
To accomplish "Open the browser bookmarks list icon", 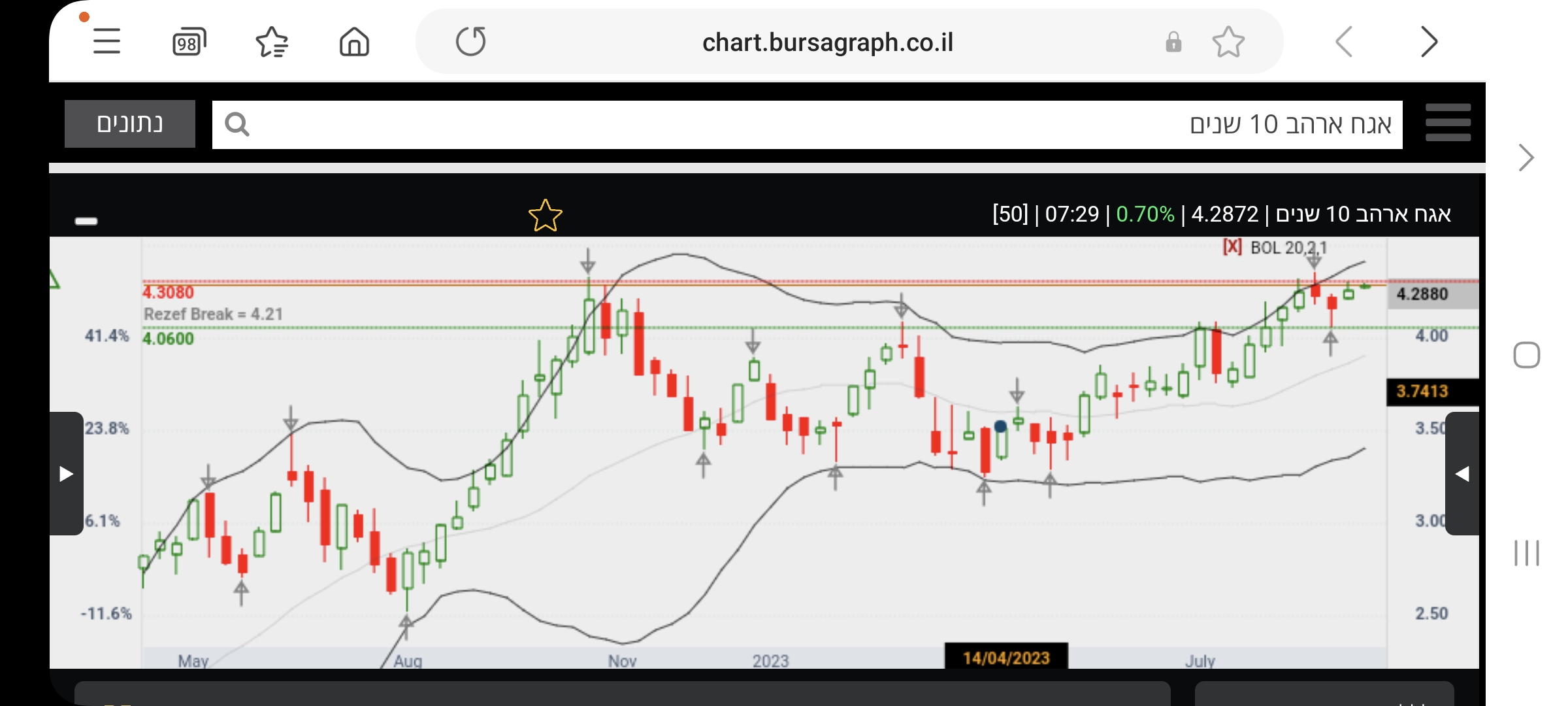I will pyautogui.click(x=272, y=42).
